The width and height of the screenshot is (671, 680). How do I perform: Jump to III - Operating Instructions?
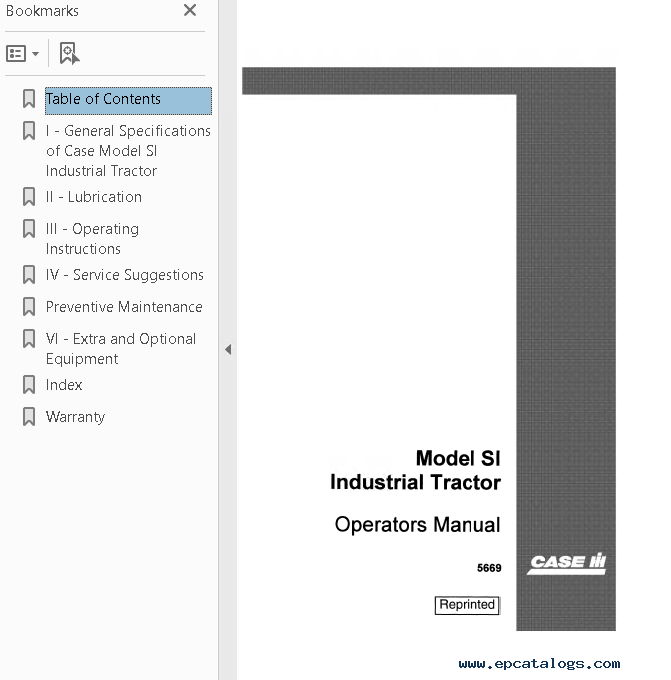pyautogui.click(x=92, y=239)
